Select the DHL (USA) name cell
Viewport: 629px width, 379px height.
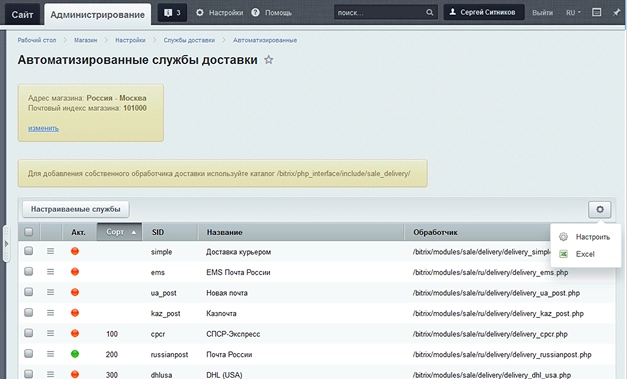coord(224,375)
